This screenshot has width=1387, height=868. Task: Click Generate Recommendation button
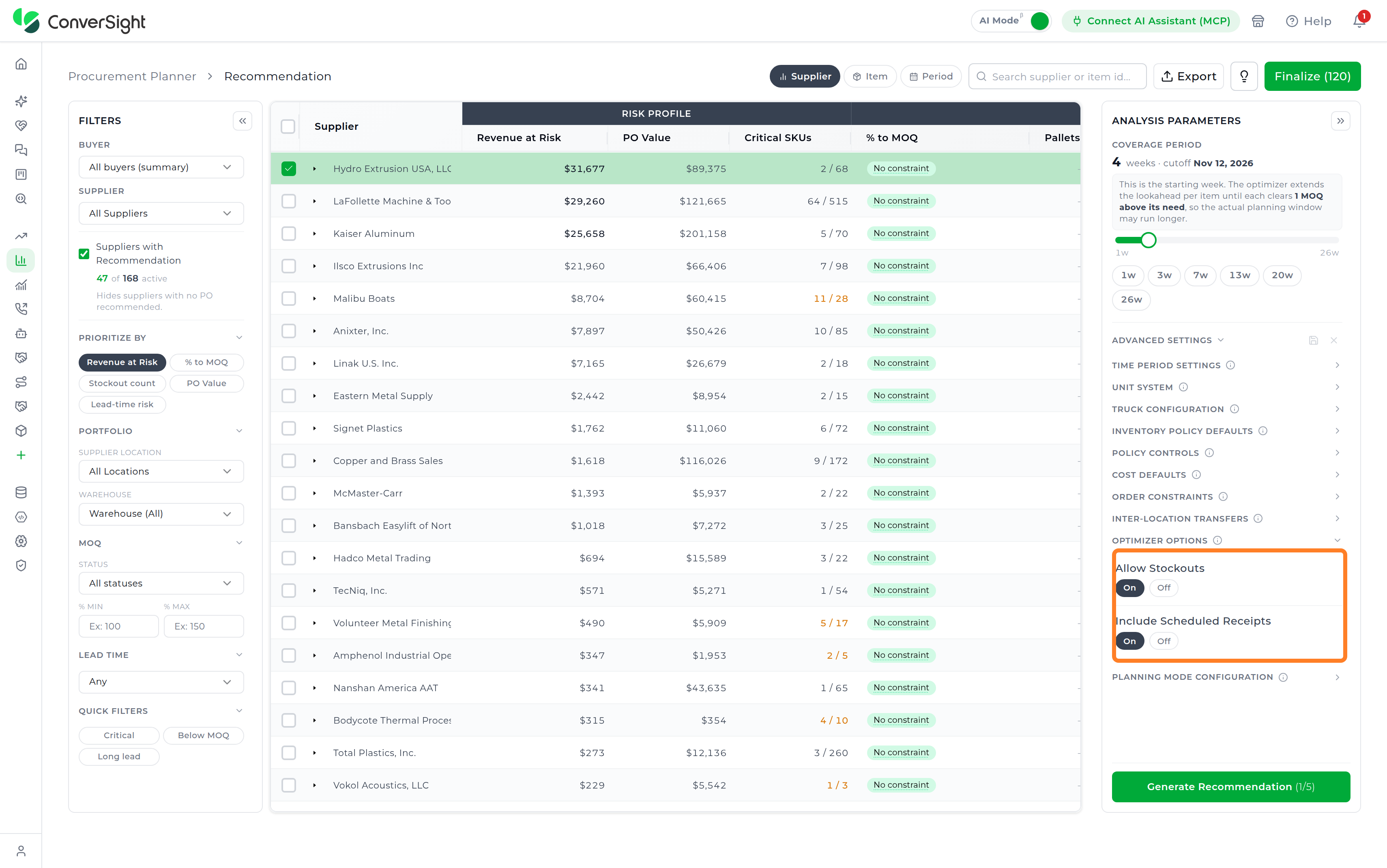pos(1230,786)
